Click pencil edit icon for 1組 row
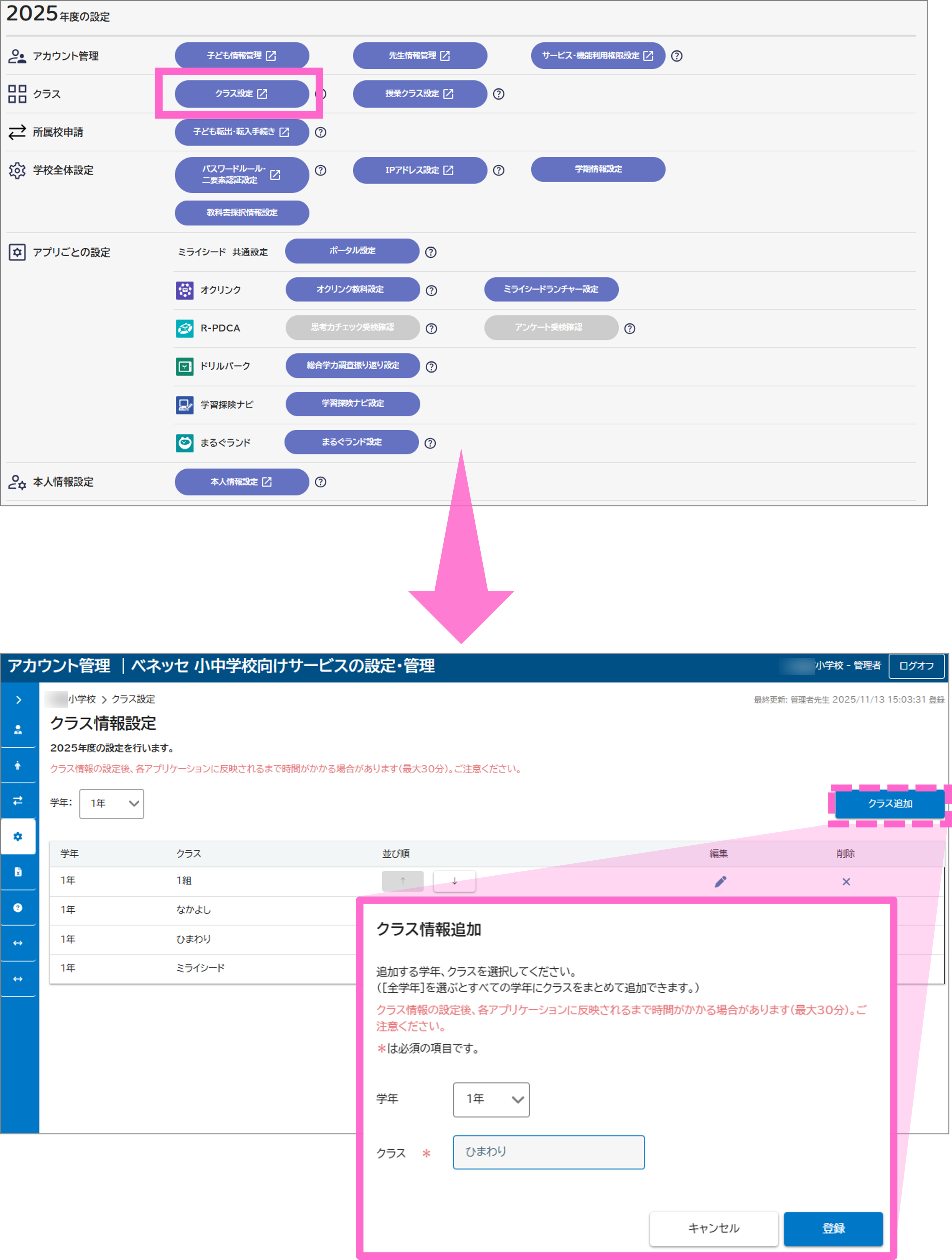 tap(720, 882)
